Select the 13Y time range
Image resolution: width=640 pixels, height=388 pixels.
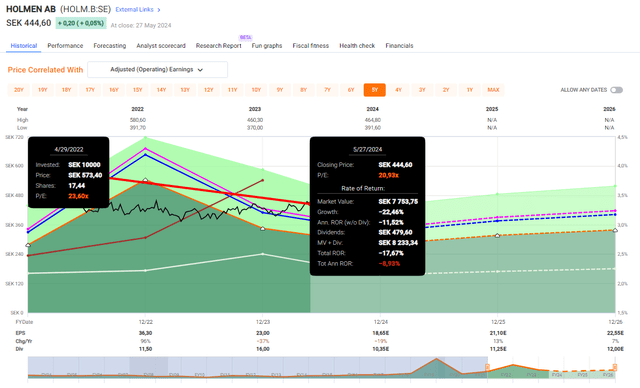(185, 90)
